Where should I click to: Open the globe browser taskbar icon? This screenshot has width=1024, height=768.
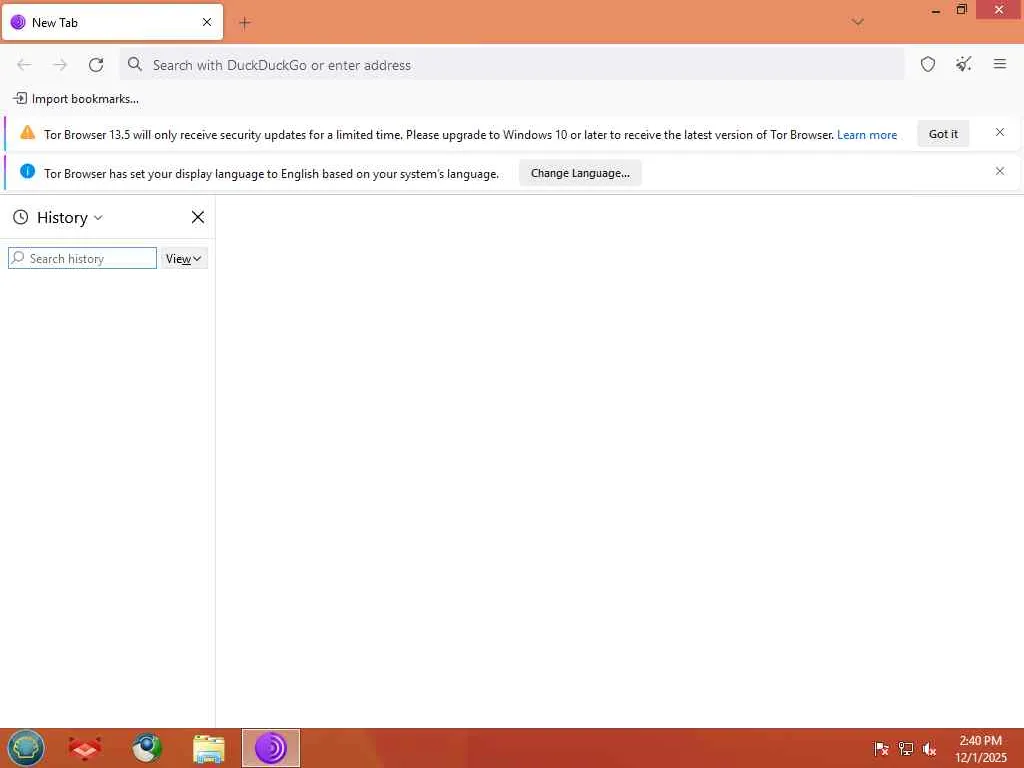pos(147,748)
